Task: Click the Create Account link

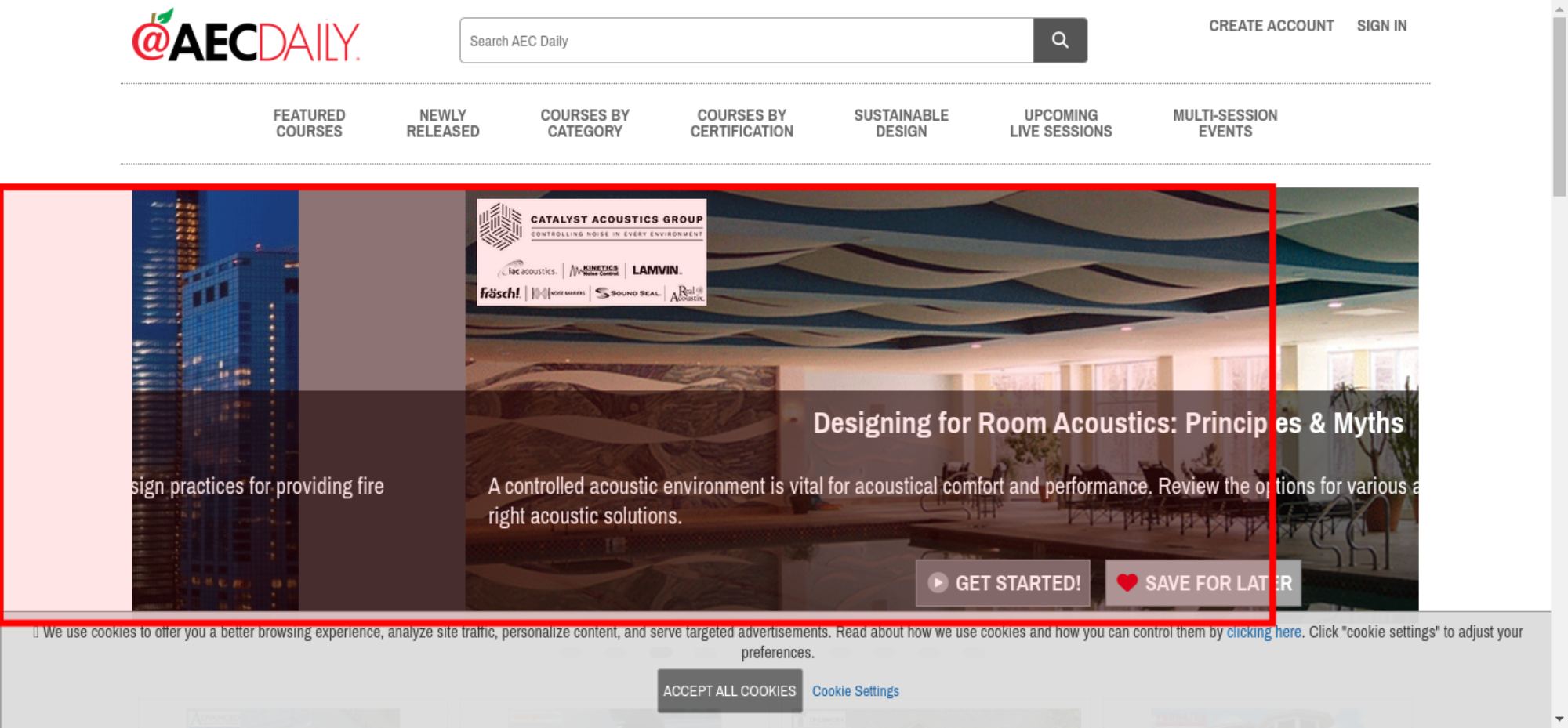Action: (x=1271, y=26)
